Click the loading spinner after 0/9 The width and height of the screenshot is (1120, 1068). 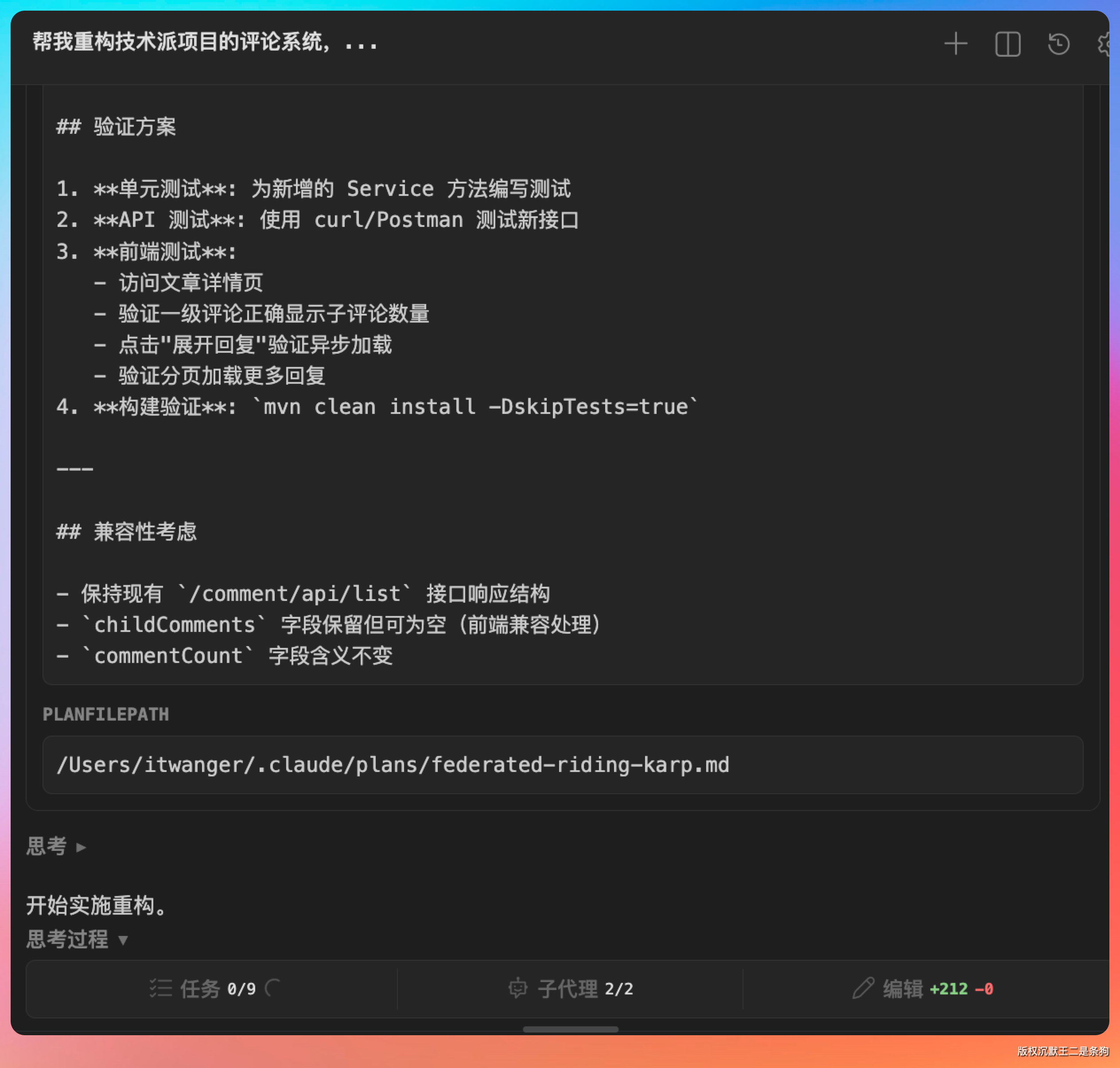(273, 988)
